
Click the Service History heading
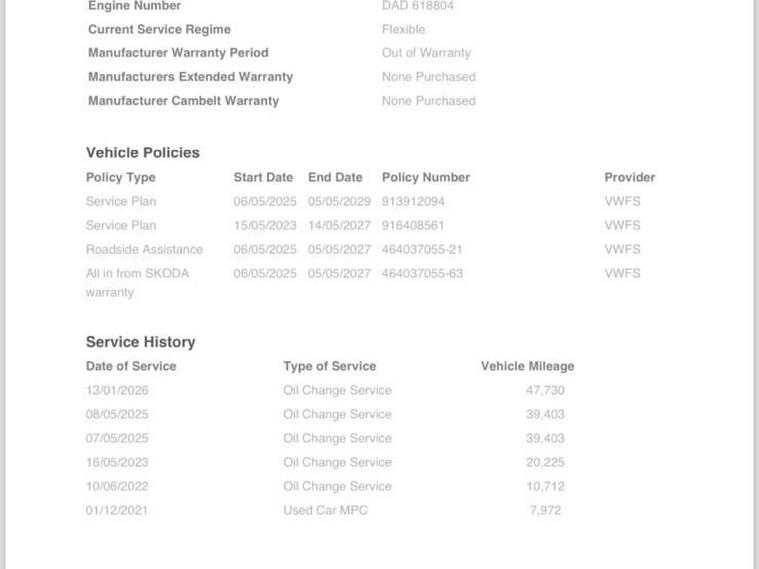[141, 342]
